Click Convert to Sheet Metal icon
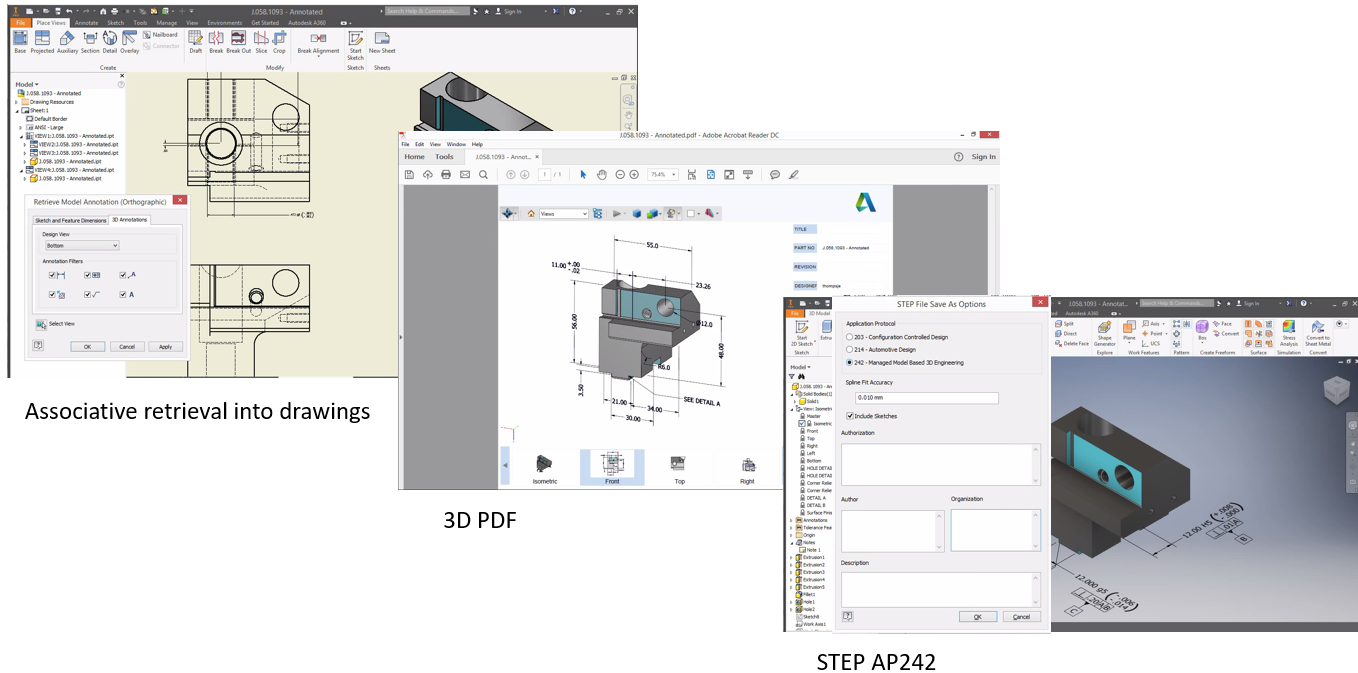 1317,331
